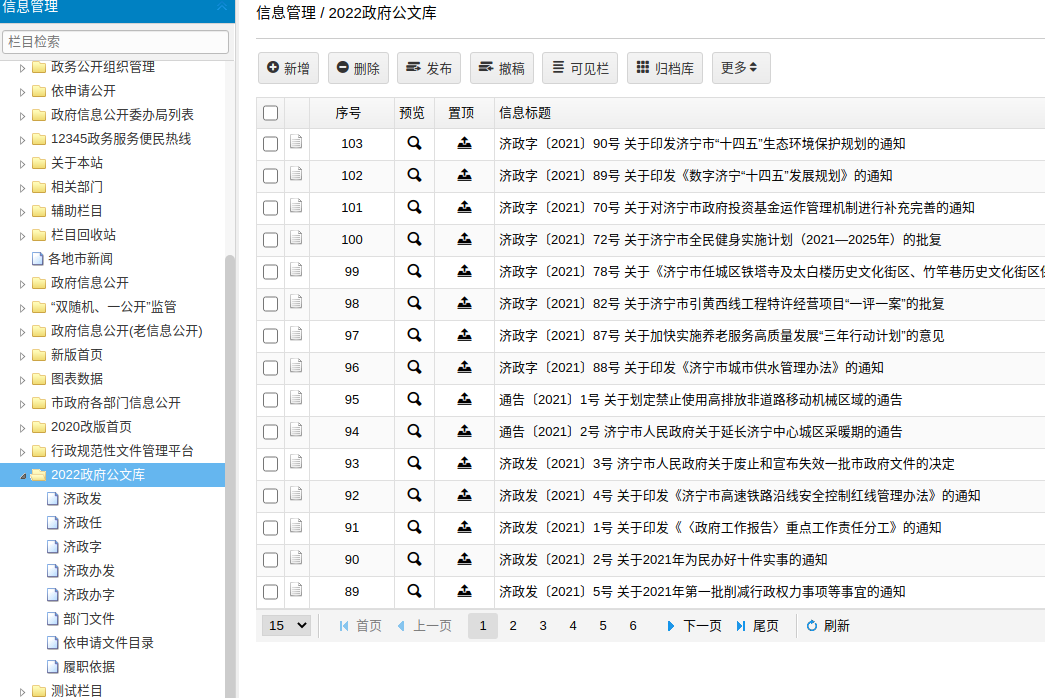Click document icon in row 103
Image resolution: width=1045 pixels, height=698 pixels.
[x=297, y=141]
